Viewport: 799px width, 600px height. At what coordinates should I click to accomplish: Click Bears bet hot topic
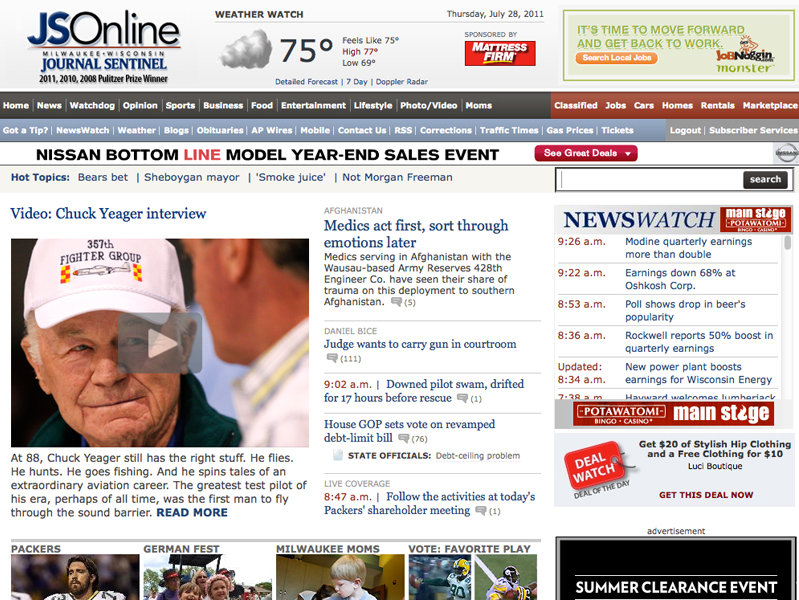coord(103,177)
